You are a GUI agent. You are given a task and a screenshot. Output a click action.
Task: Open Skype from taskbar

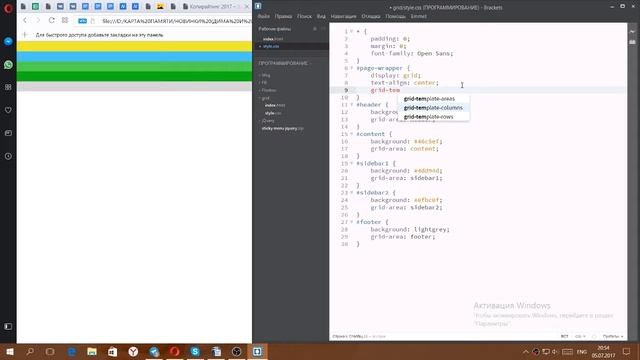[195, 351]
